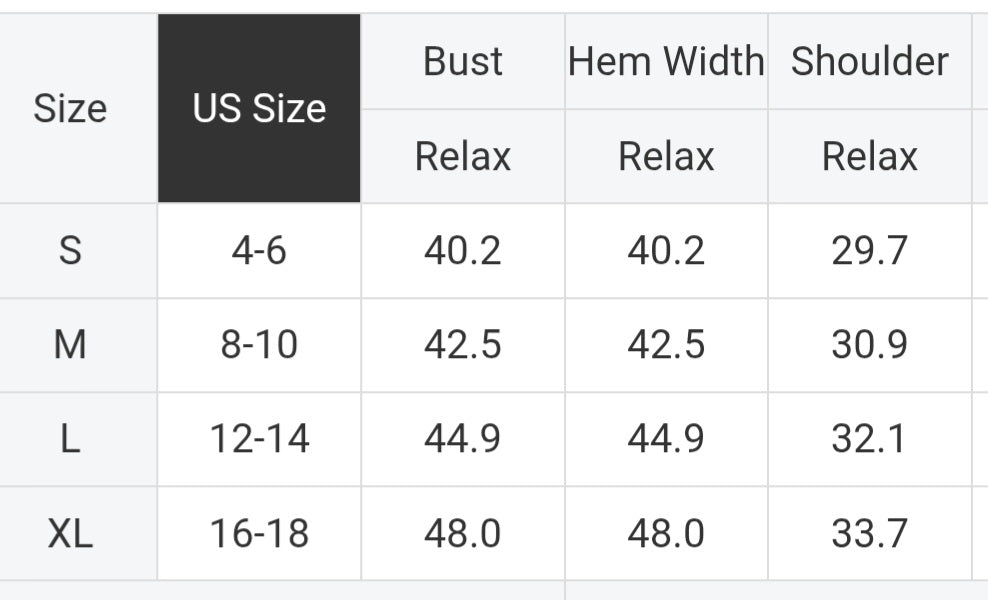Click the Hem Width header cell
Image resolution: width=988 pixels, height=600 pixels.
[x=666, y=61]
